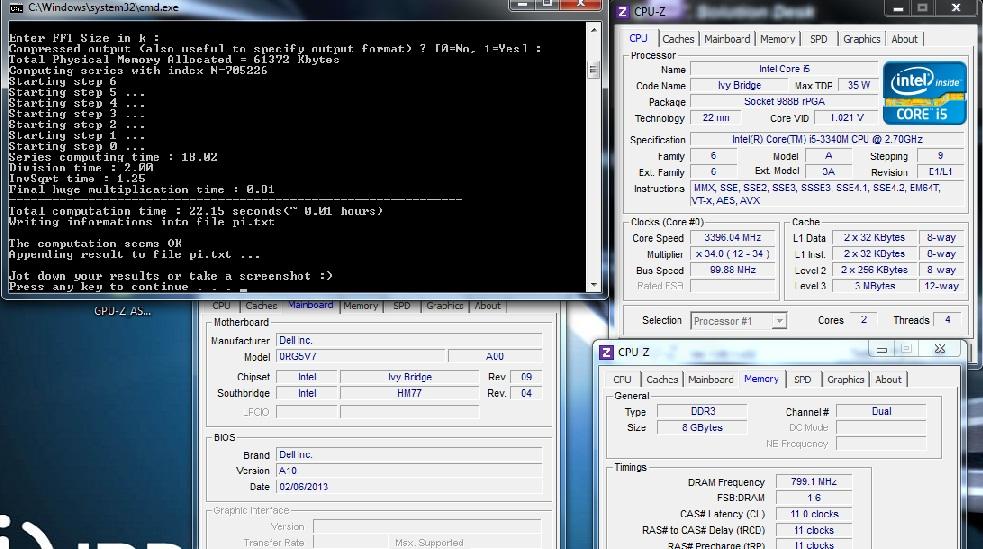
Task: Click the Specification field i5-3340M
Action: 828,139
